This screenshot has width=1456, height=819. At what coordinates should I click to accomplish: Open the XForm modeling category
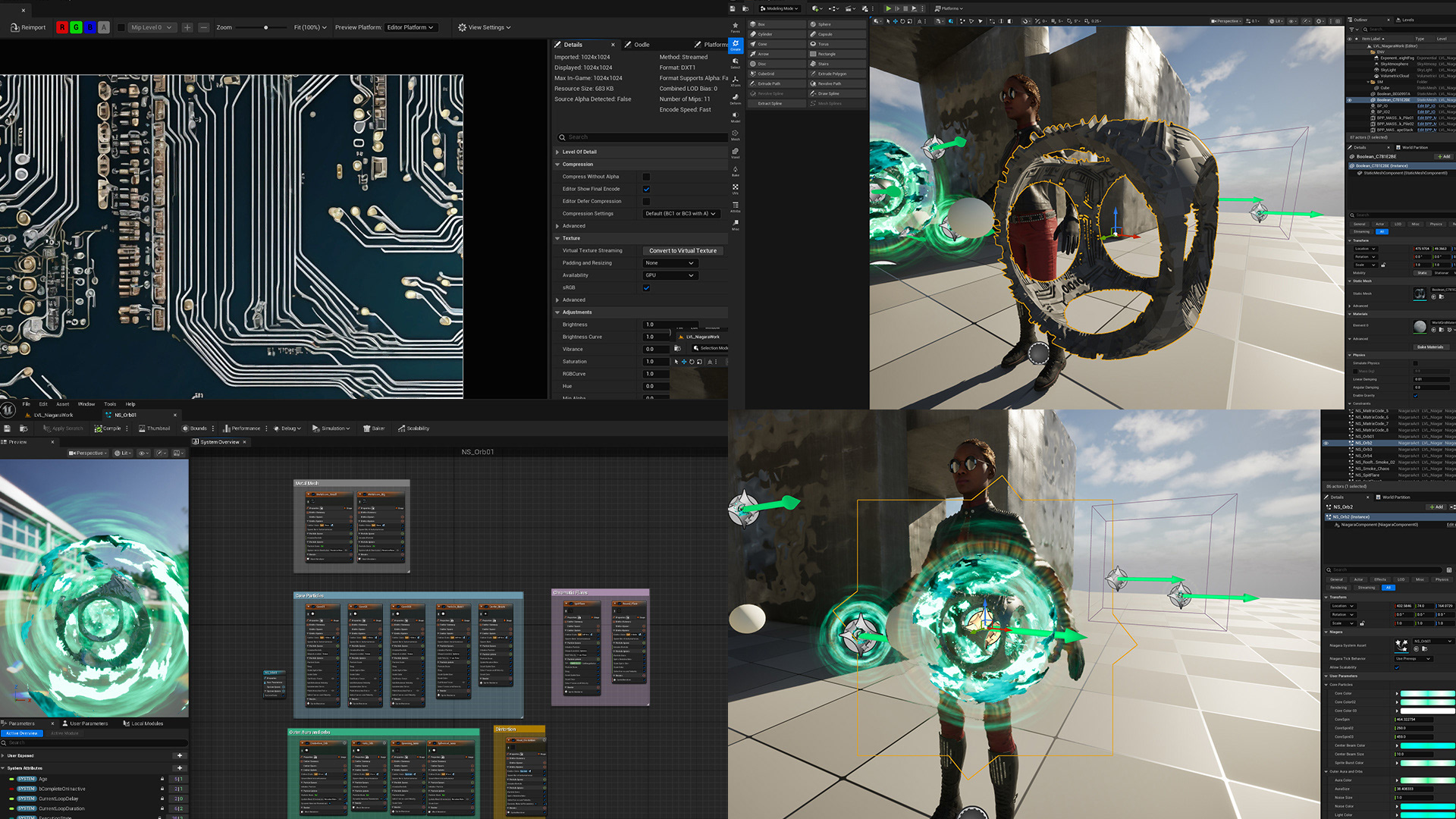tap(735, 80)
